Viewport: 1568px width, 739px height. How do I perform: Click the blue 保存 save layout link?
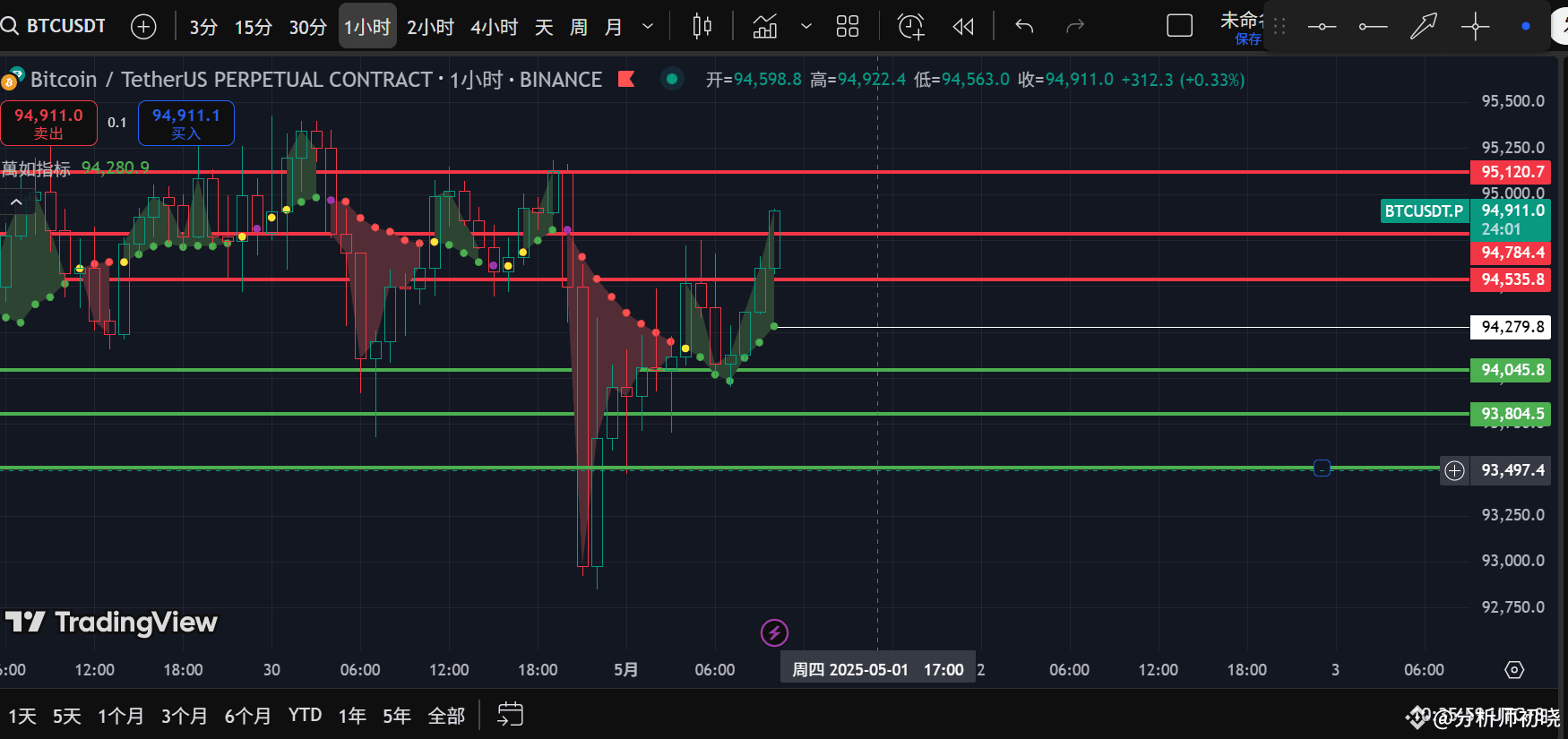click(x=1248, y=39)
